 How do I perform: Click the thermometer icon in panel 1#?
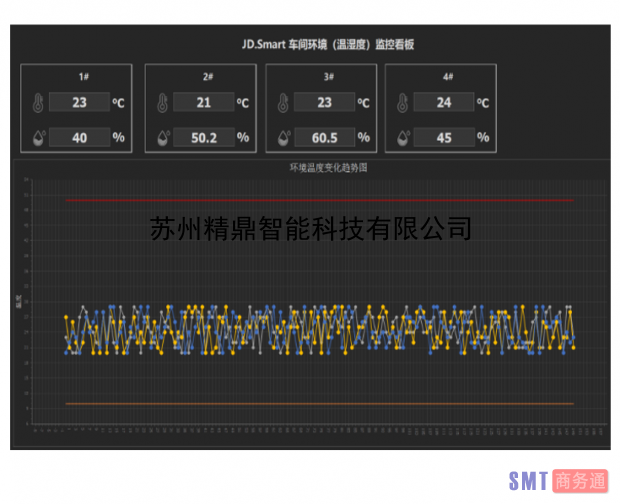(x=37, y=103)
